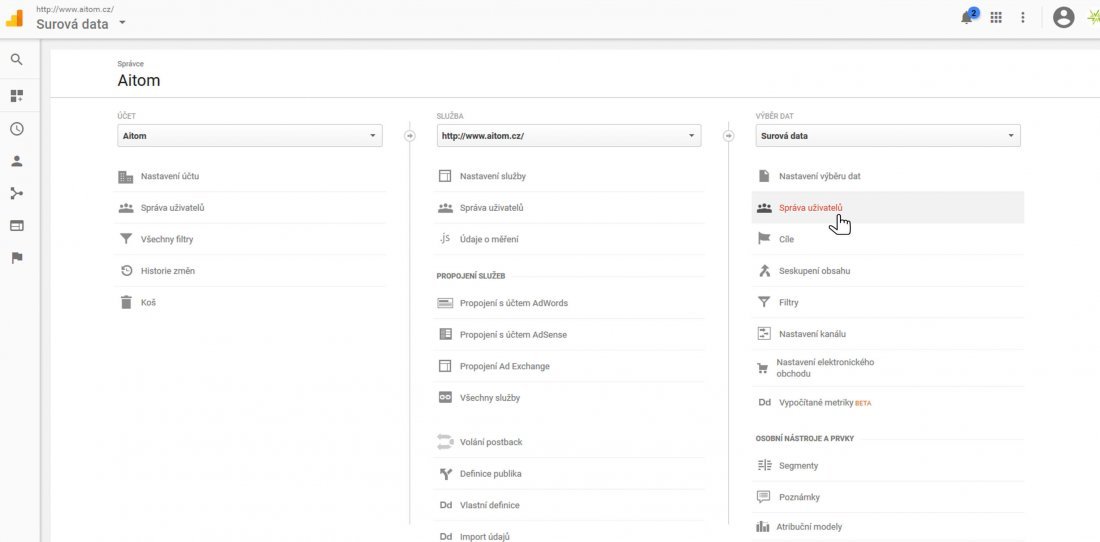Select Údaje o měření
Screen dimensions: 1100x542
point(489,240)
